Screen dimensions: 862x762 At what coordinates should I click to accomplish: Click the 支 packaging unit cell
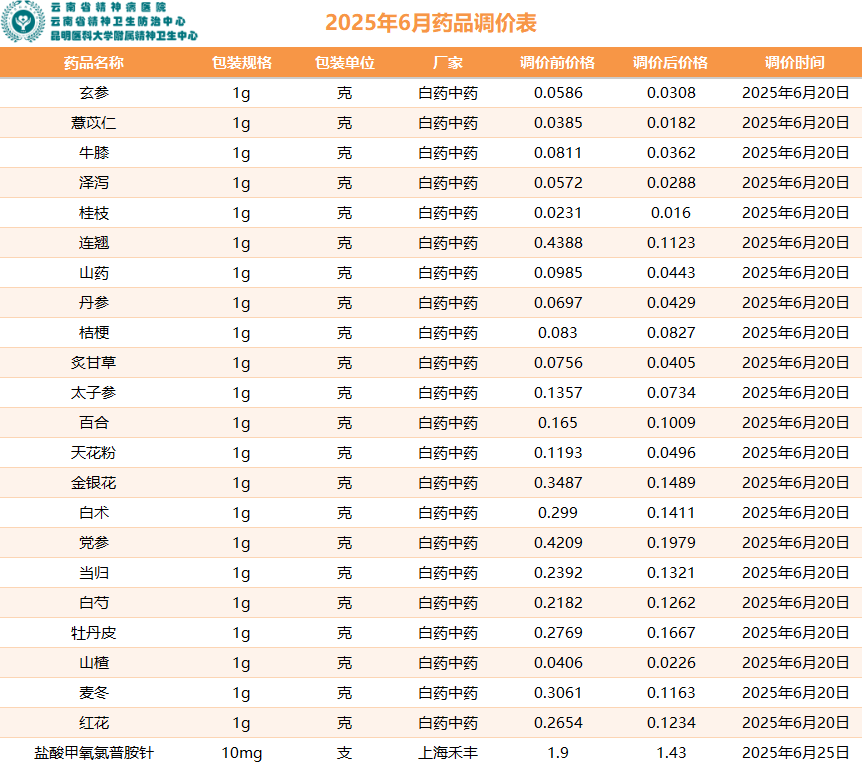pos(344,753)
